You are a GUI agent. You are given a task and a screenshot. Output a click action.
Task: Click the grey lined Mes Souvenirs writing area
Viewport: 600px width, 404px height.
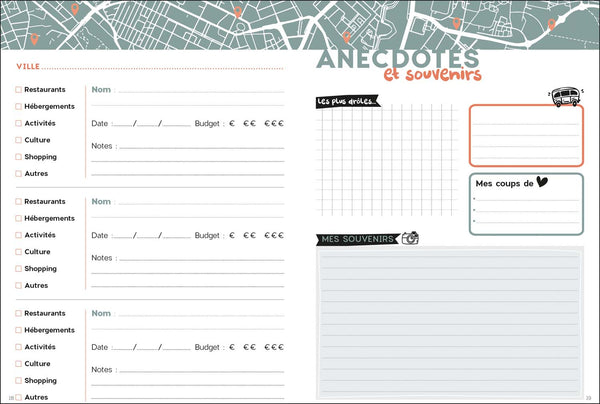[x=450, y=323]
